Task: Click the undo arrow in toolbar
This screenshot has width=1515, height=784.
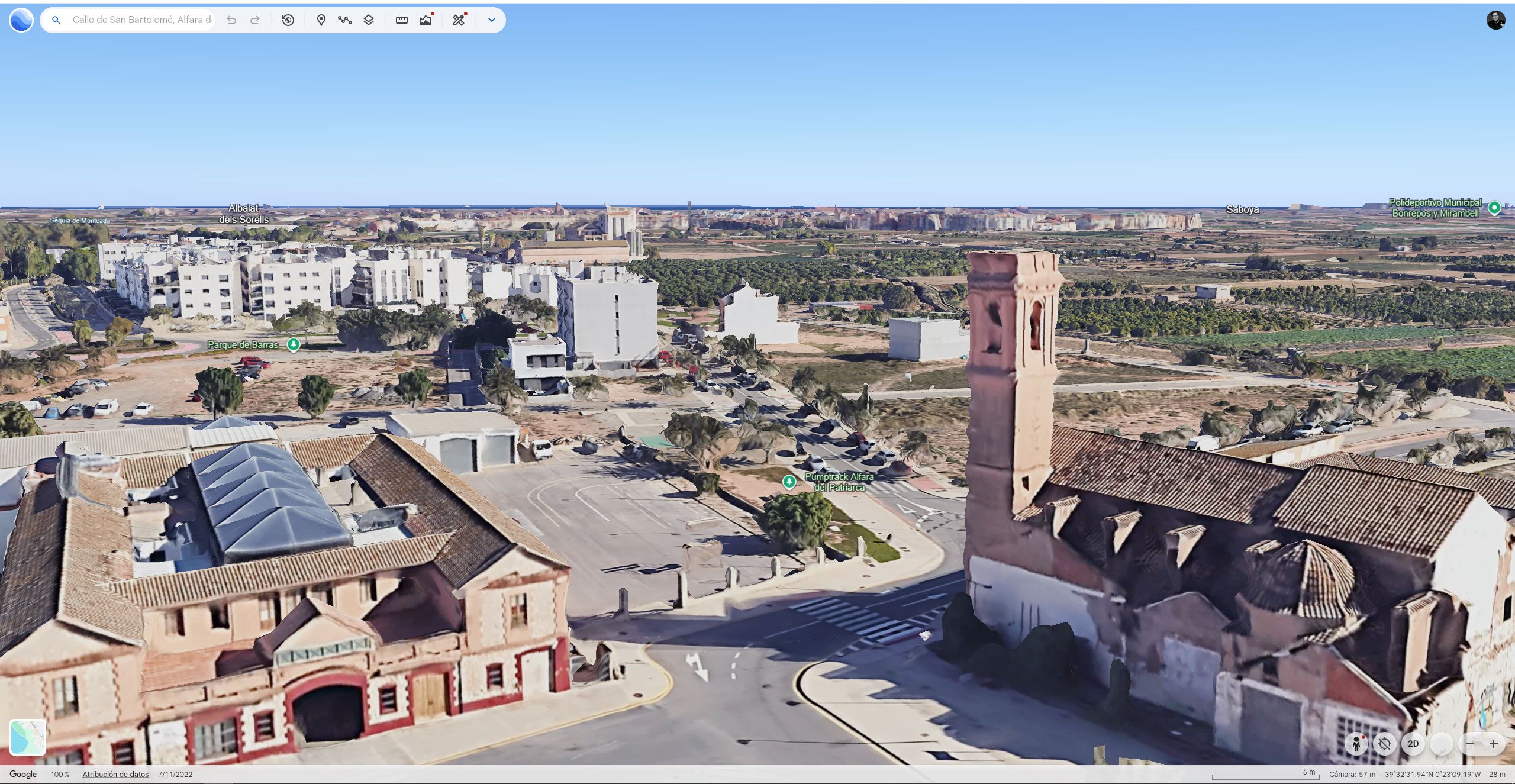Action: click(x=231, y=20)
